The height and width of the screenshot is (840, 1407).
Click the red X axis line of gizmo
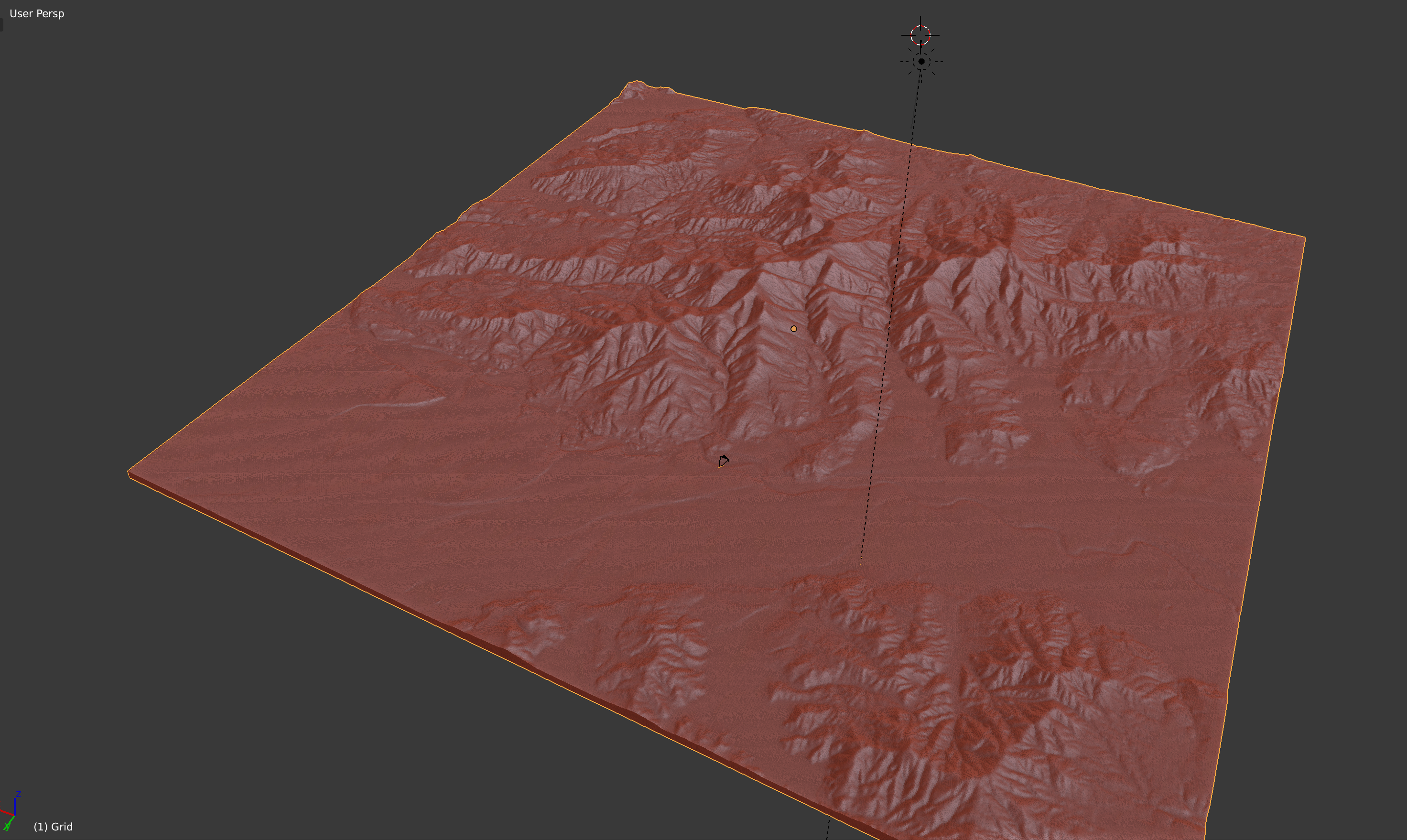(x=5, y=813)
